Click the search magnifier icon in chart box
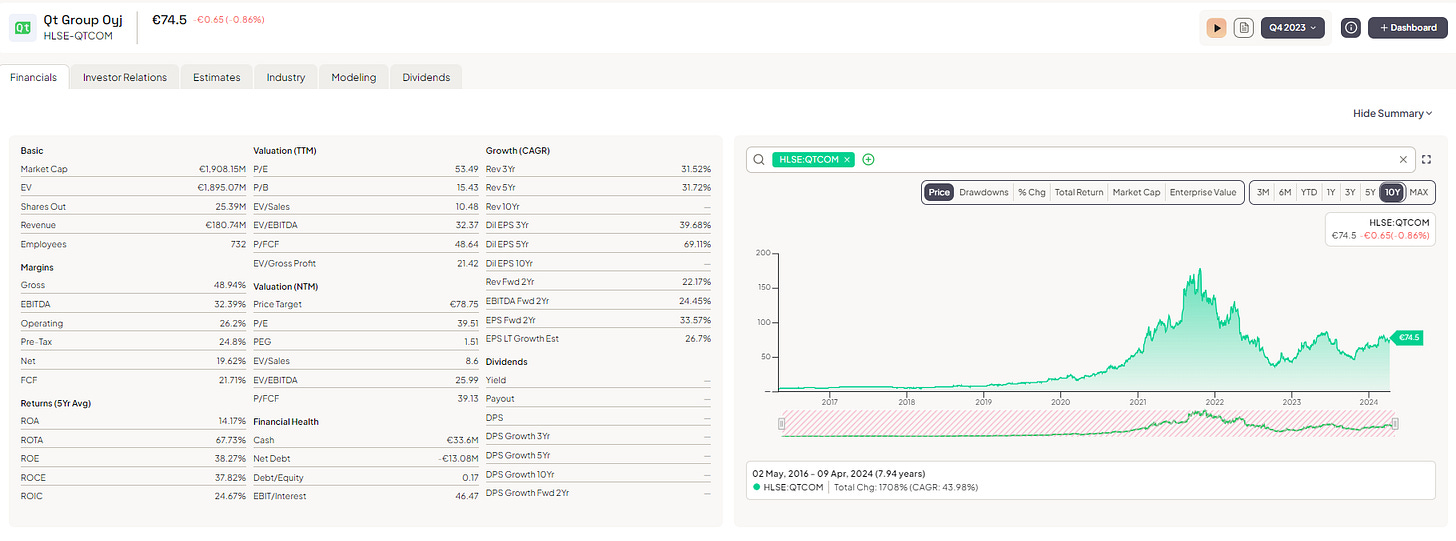Viewport: 1456px width, 541px height. tap(760, 159)
